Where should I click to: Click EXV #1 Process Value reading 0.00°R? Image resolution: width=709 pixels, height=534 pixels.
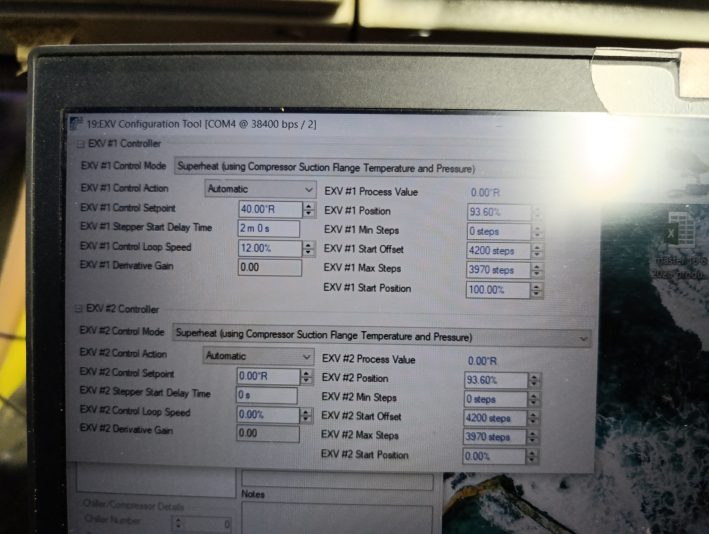485,193
